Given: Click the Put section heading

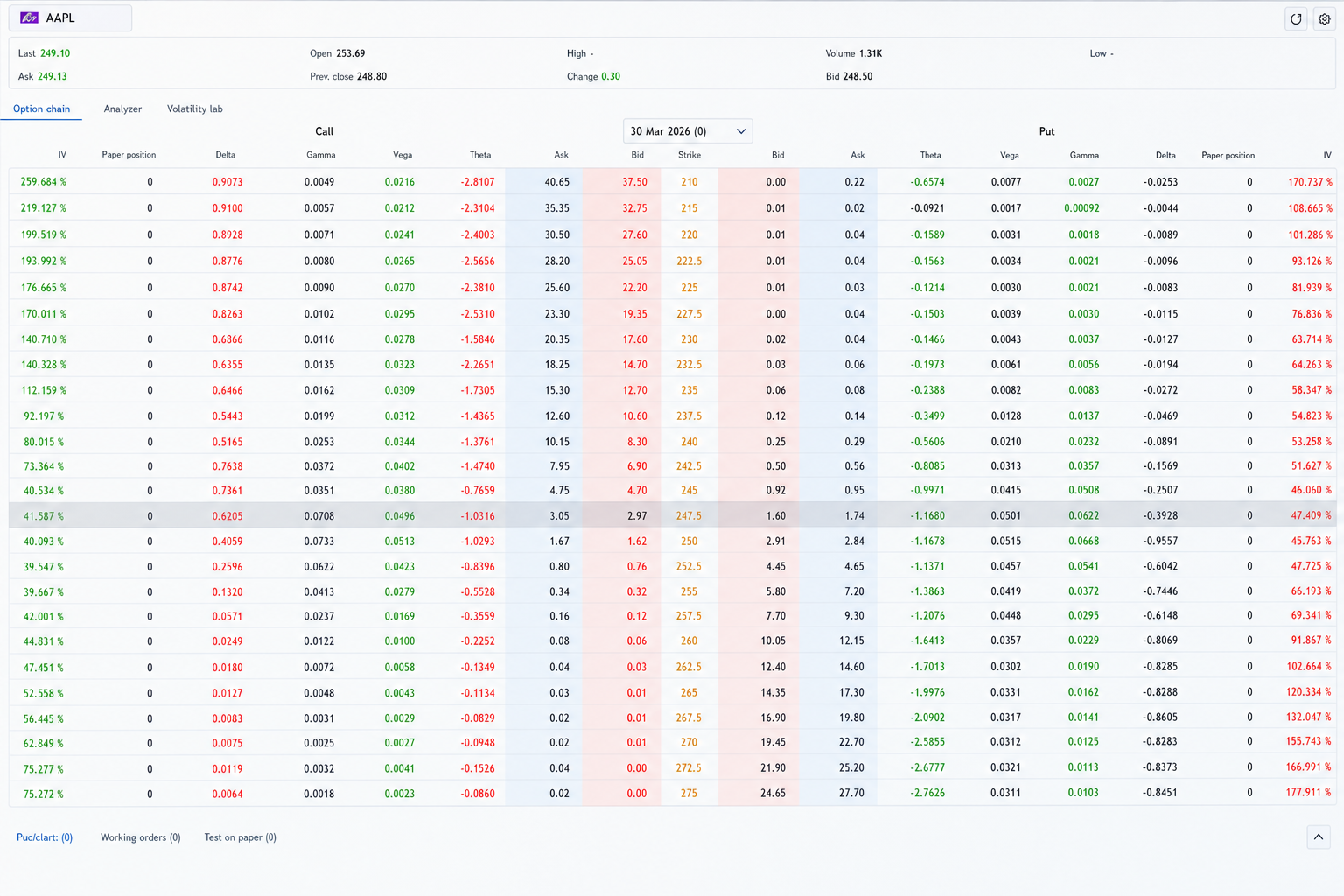Looking at the screenshot, I should 1046,131.
